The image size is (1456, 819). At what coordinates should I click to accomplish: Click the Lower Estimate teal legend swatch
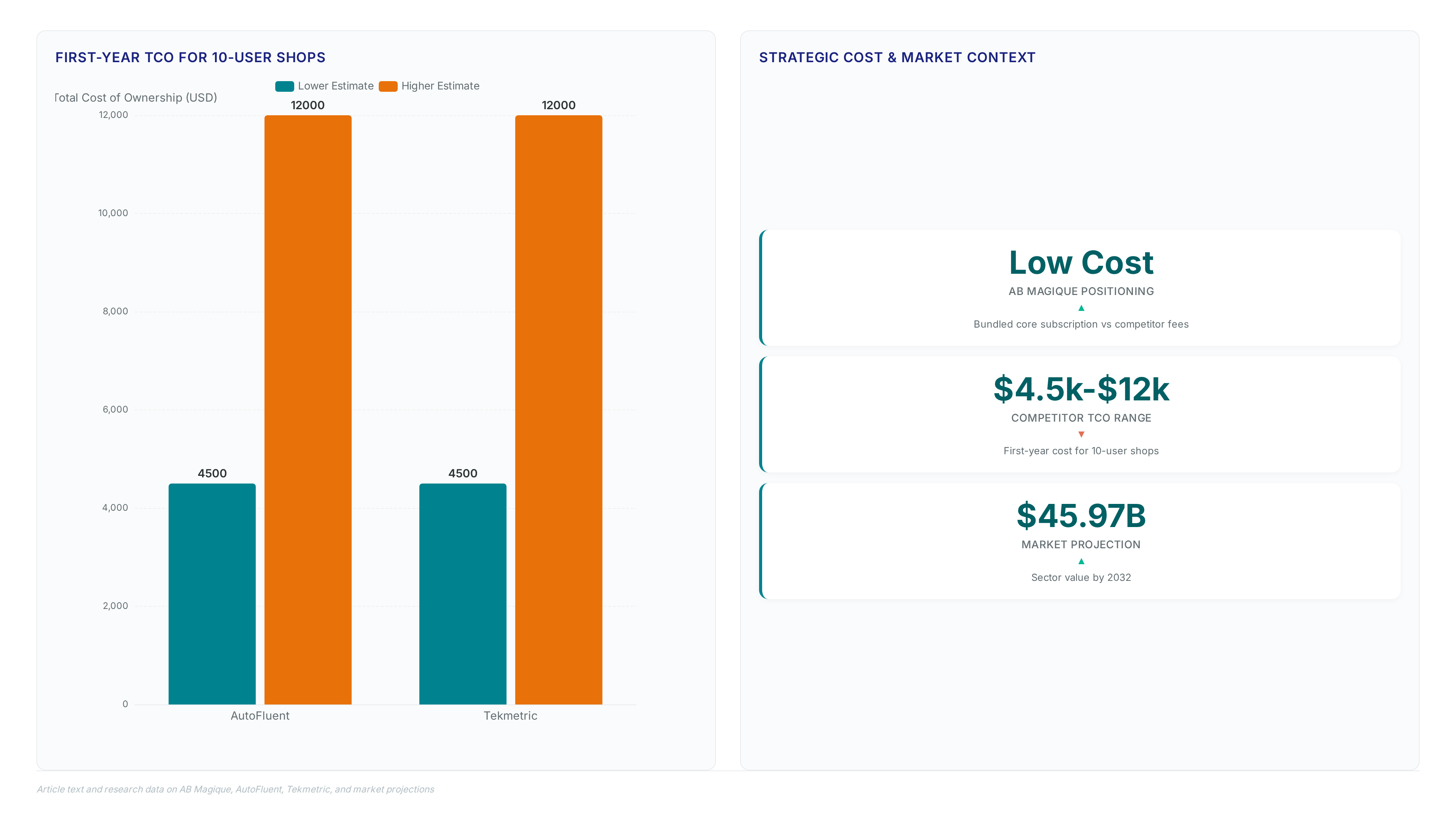284,86
